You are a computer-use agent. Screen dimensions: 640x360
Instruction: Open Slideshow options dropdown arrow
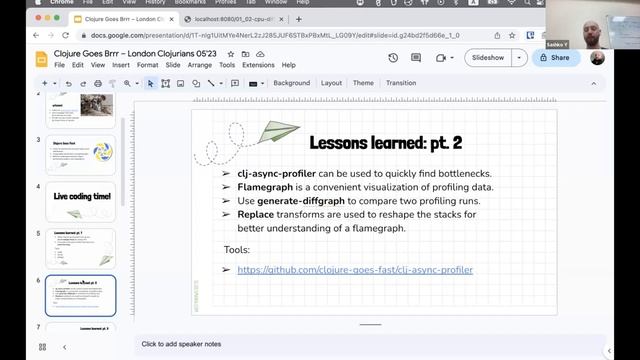pyautogui.click(x=519, y=58)
